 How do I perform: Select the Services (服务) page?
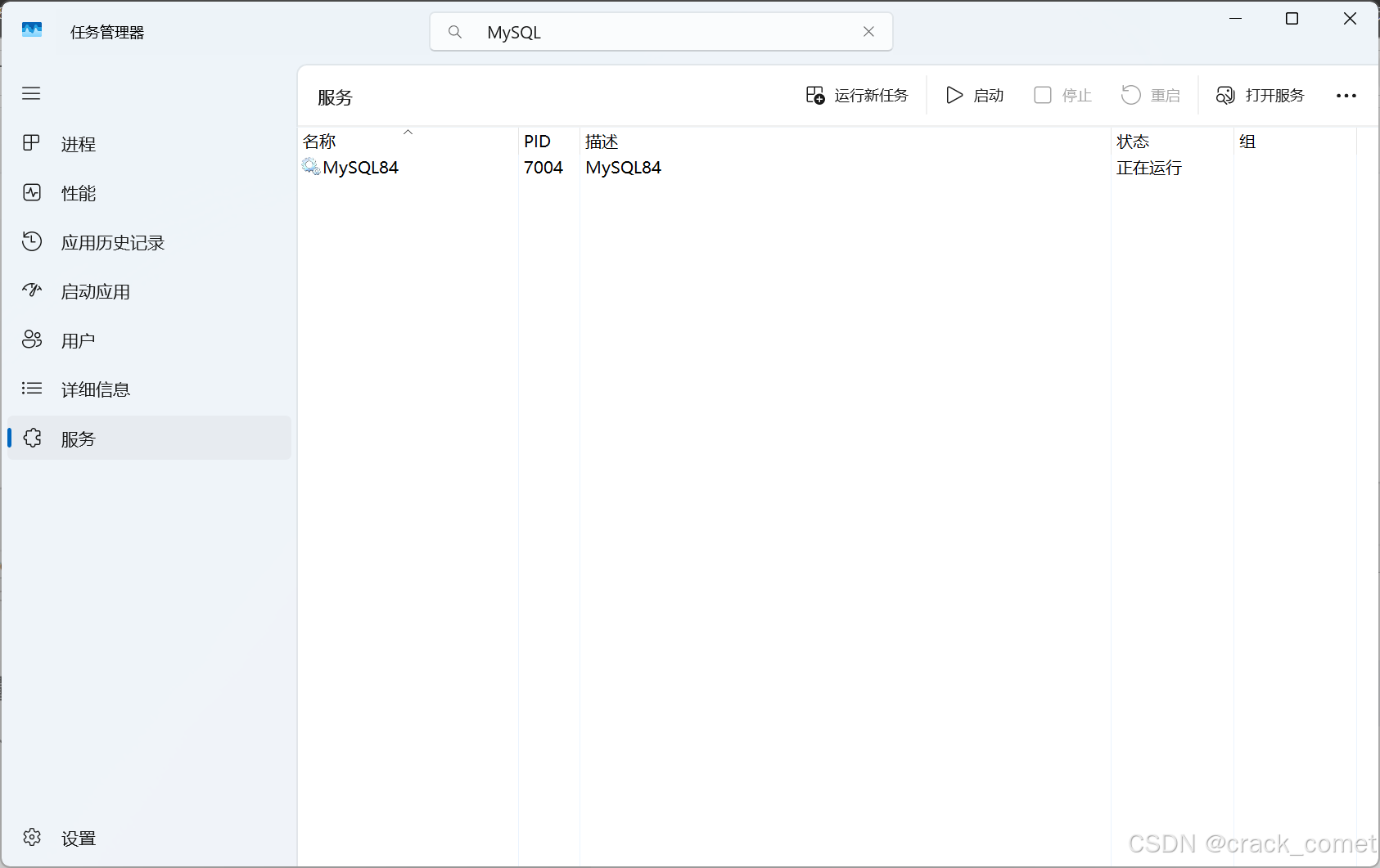[149, 438]
